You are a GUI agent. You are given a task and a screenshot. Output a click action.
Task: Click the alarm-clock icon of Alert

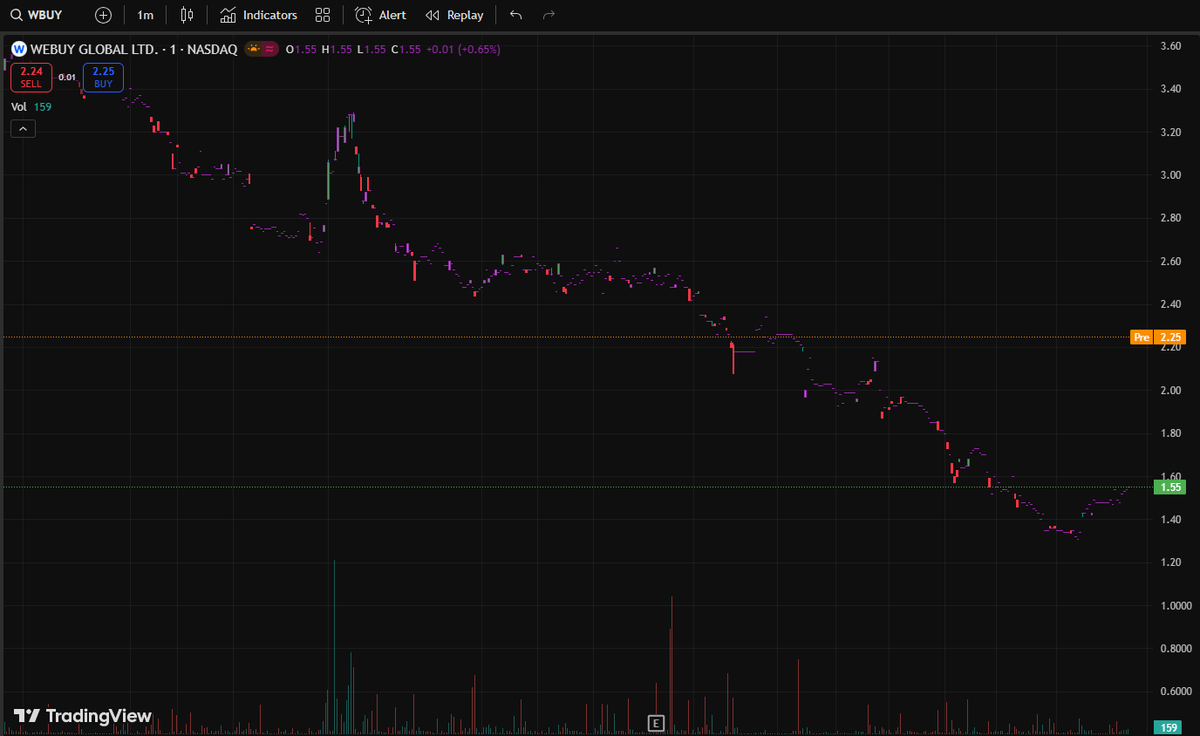pyautogui.click(x=364, y=15)
